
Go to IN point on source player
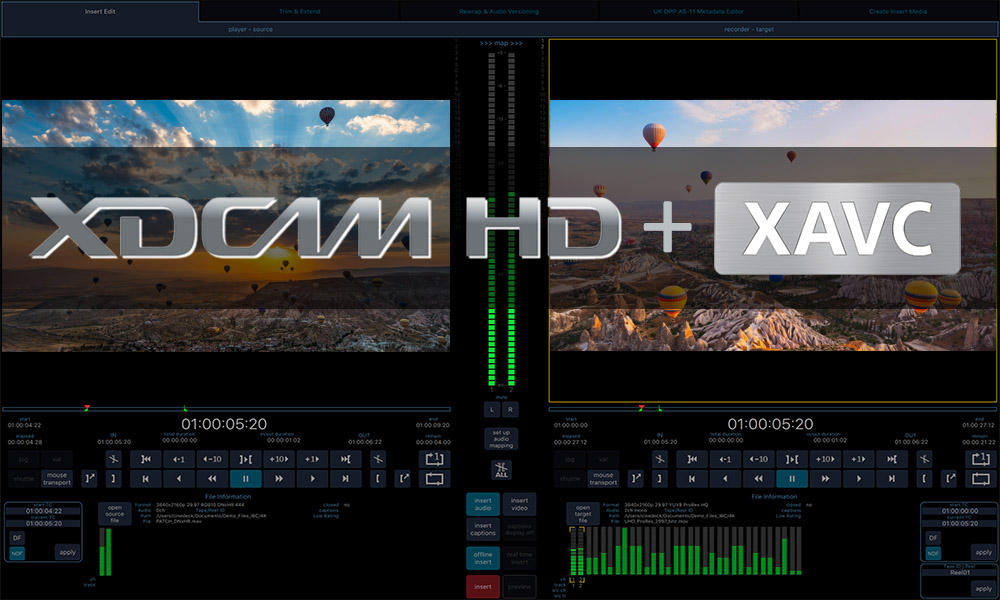[145, 459]
